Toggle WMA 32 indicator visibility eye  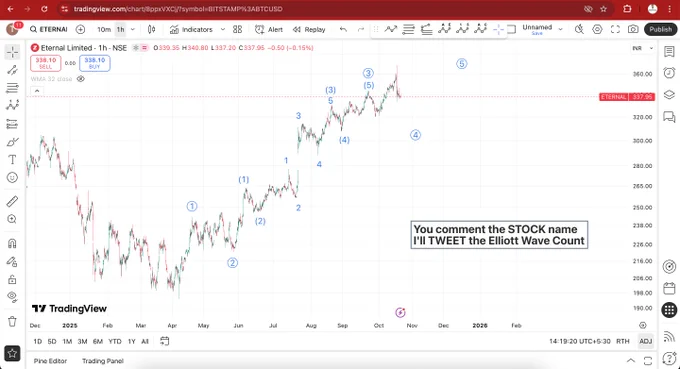point(81,79)
